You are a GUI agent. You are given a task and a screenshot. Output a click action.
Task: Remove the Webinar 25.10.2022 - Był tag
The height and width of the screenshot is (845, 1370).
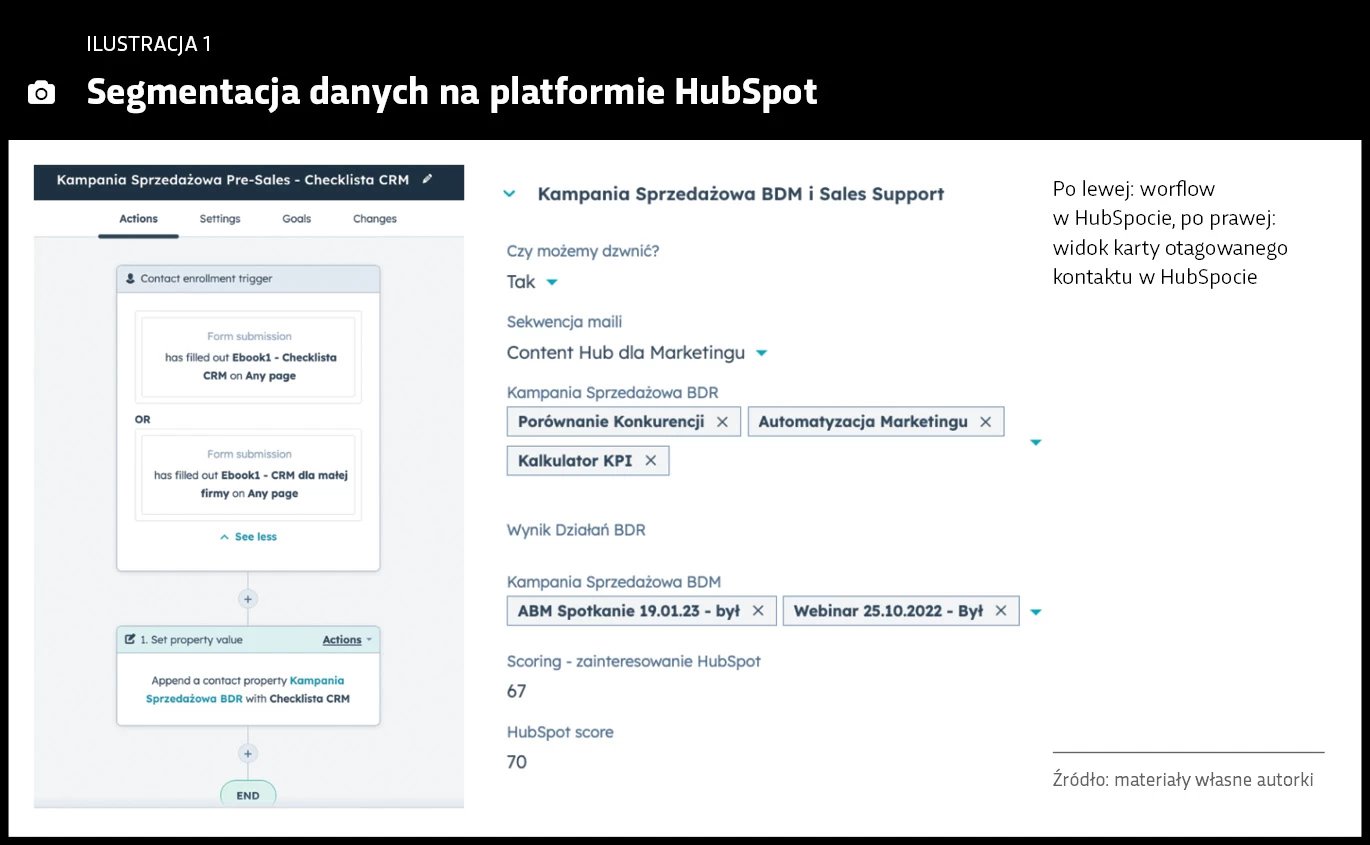click(1000, 611)
